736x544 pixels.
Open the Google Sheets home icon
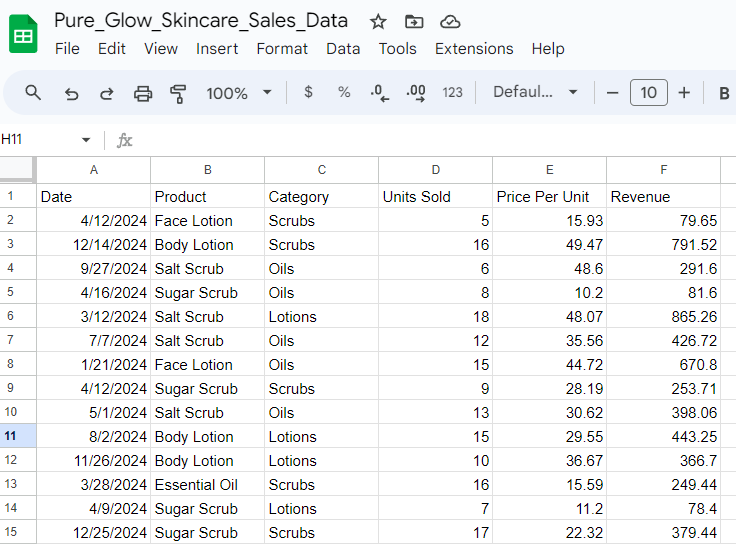23,34
